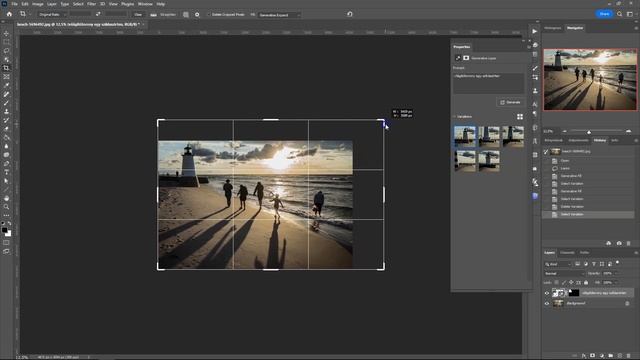The width and height of the screenshot is (640, 360).
Task: Open crop overlay options grid icon
Action: point(186,14)
